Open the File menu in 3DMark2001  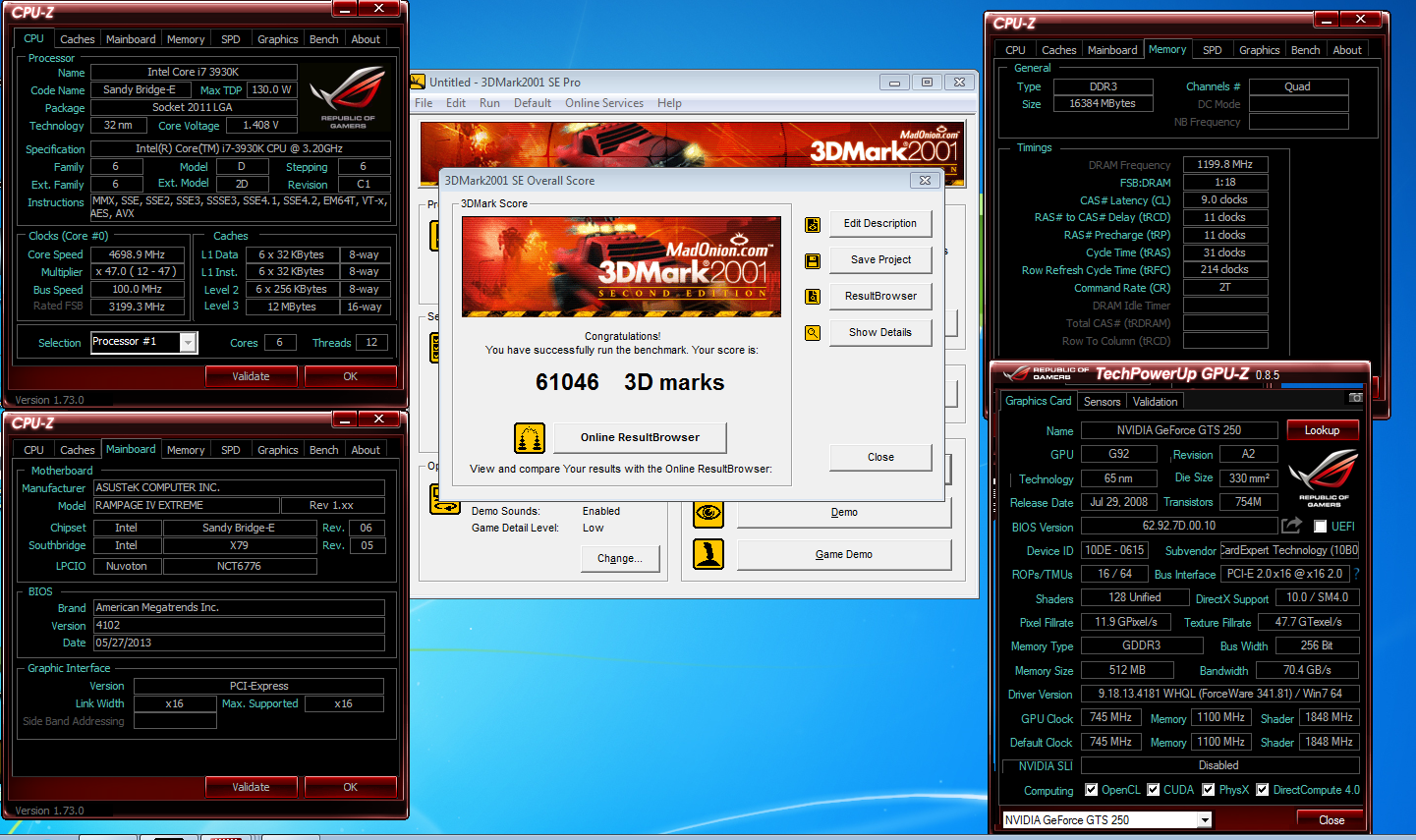point(424,103)
